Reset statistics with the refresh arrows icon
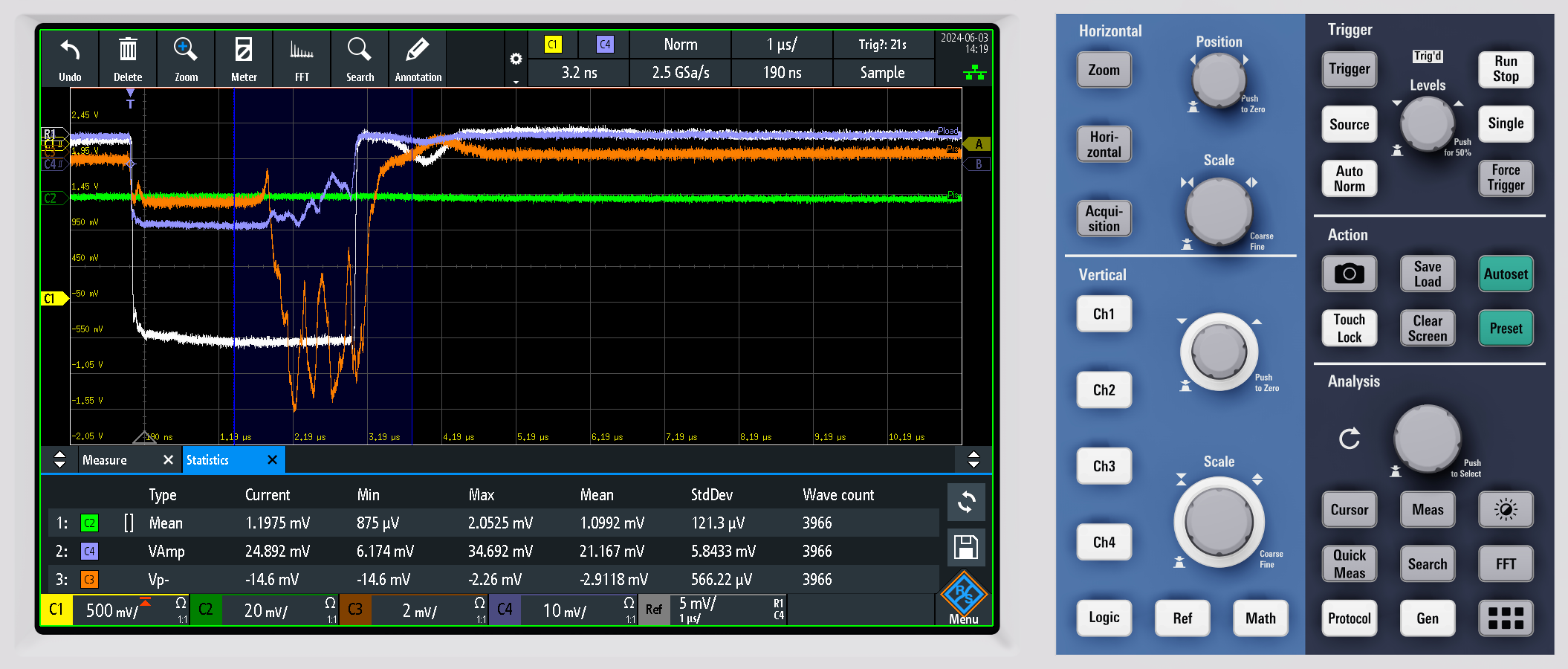 tap(966, 502)
